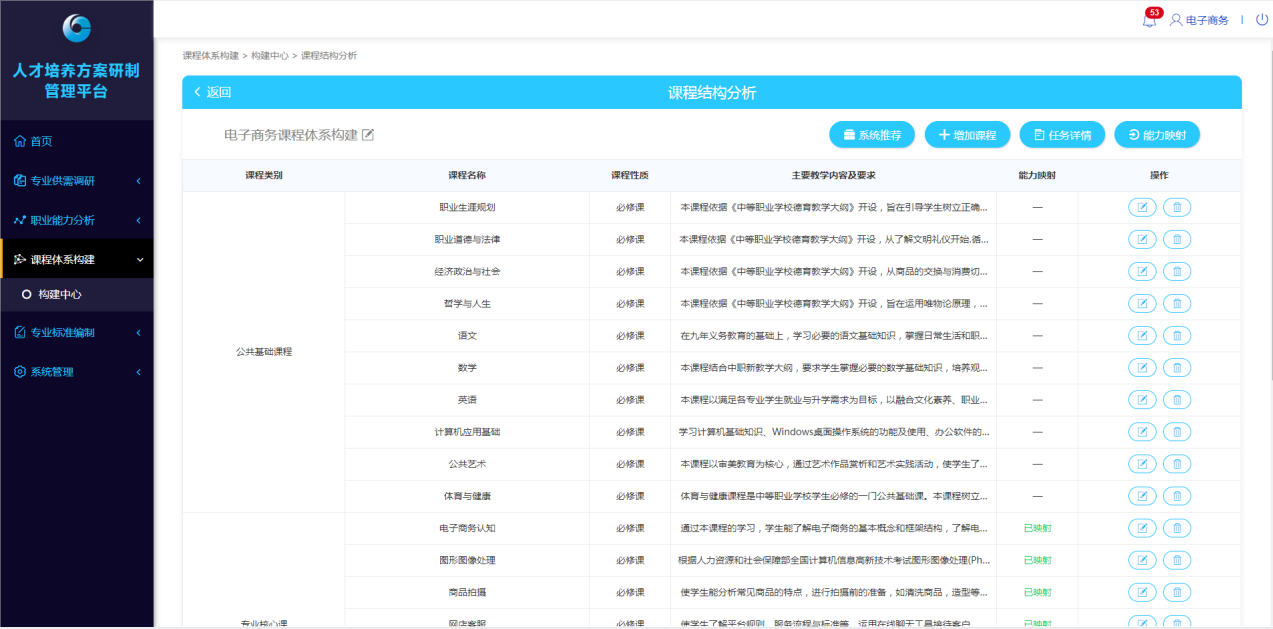The height and width of the screenshot is (629, 1273).
Task: Select 构建中心 submenu item
Action: coord(59,295)
